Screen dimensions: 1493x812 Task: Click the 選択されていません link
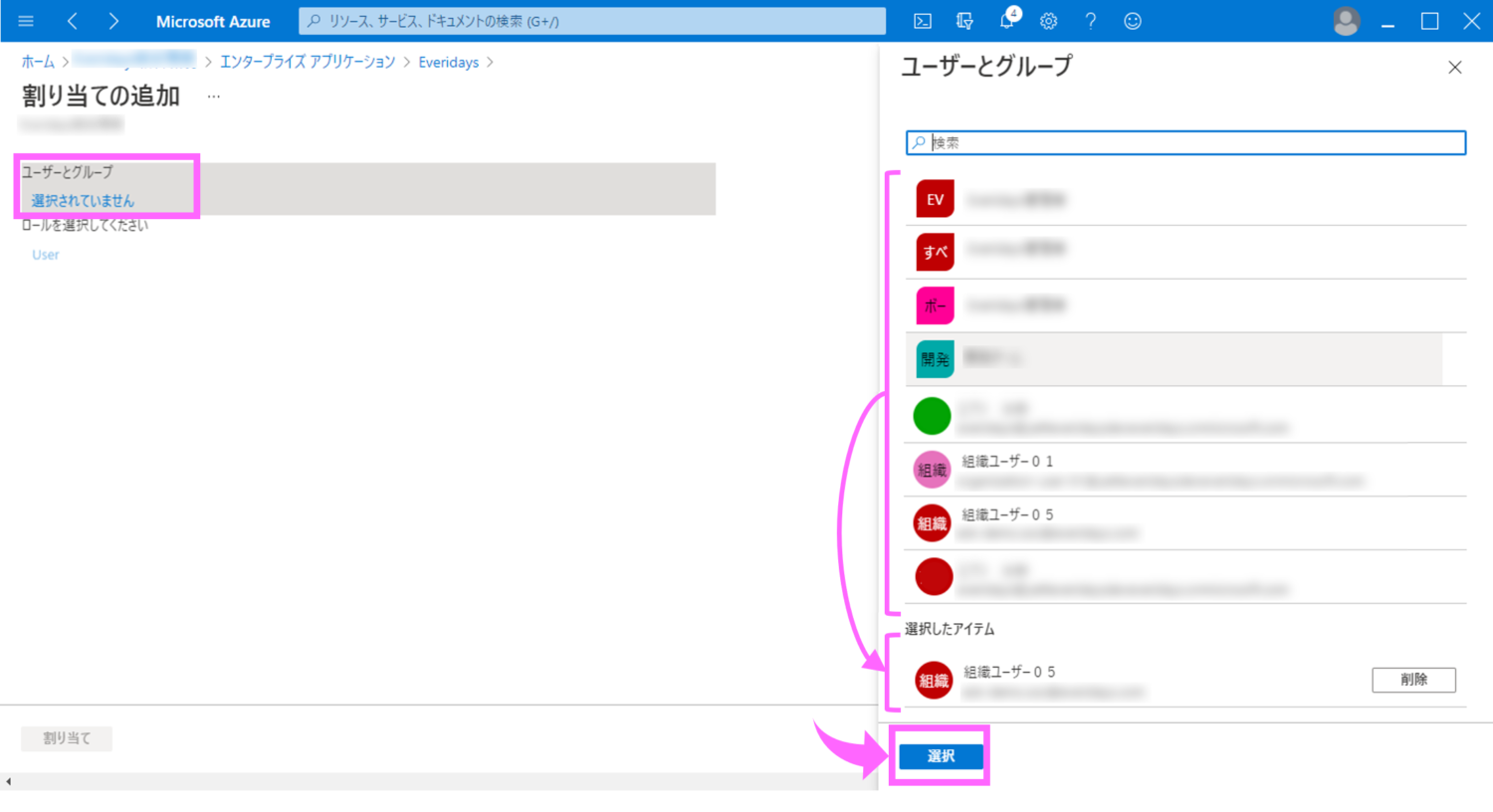83,201
